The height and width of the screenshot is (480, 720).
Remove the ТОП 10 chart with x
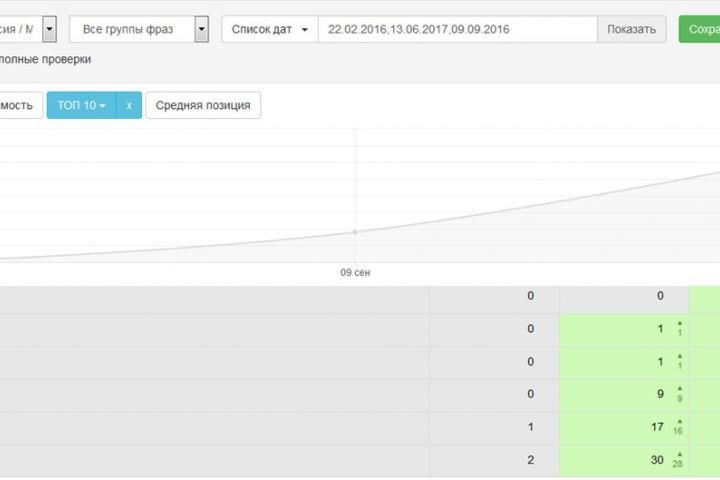[x=129, y=105]
